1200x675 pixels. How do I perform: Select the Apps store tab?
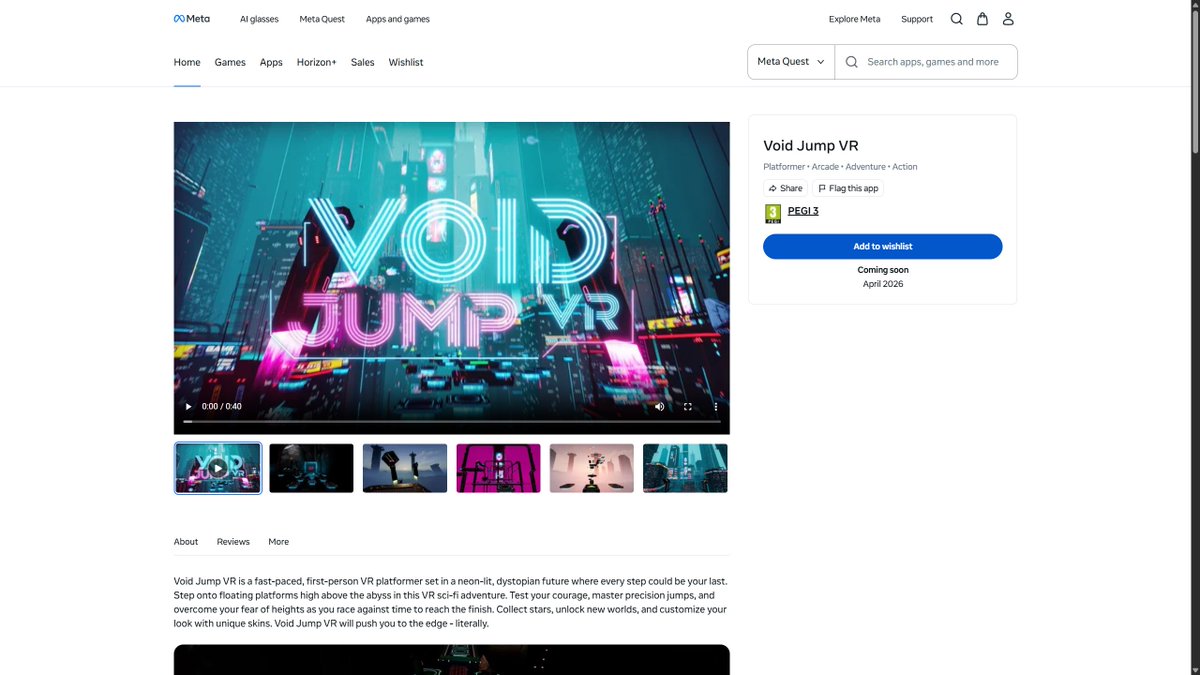[271, 62]
